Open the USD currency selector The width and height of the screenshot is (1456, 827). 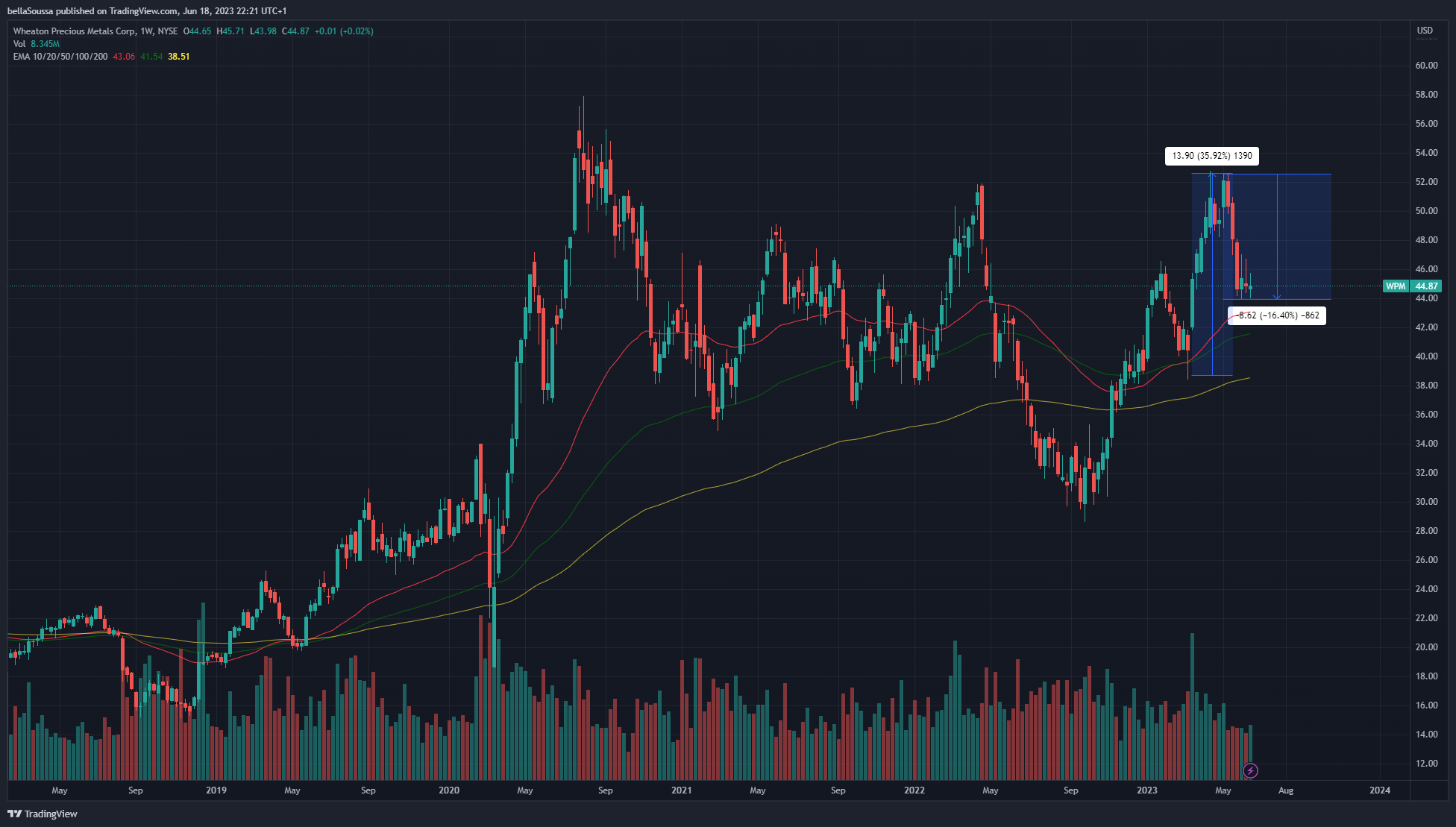coord(1425,31)
